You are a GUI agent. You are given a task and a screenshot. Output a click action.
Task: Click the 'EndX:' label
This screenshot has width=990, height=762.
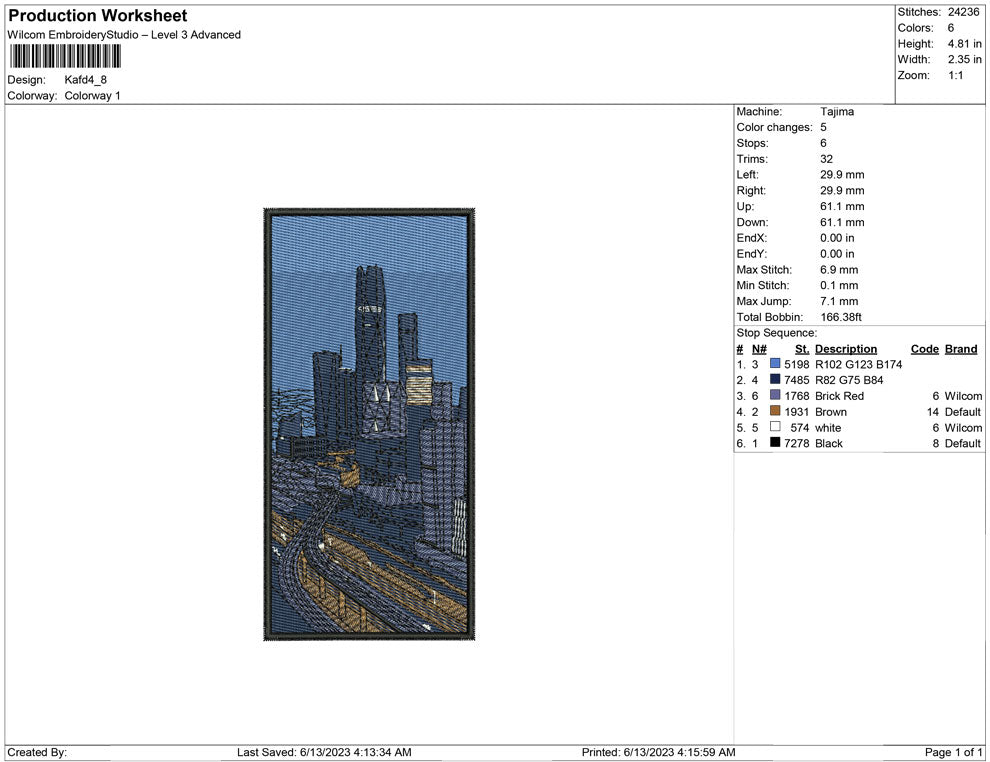click(x=751, y=238)
